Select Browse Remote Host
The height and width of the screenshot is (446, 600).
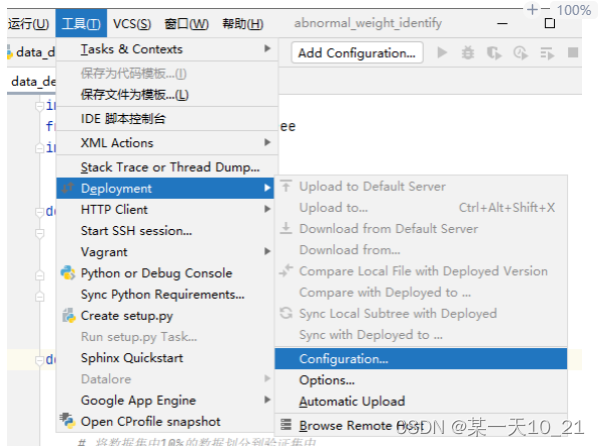point(421,425)
